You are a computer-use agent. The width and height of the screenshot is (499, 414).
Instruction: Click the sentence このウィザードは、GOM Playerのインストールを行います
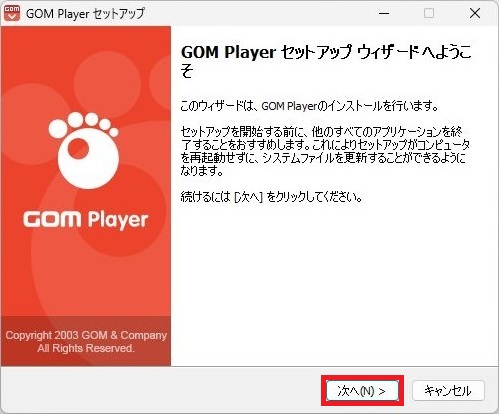click(x=309, y=106)
